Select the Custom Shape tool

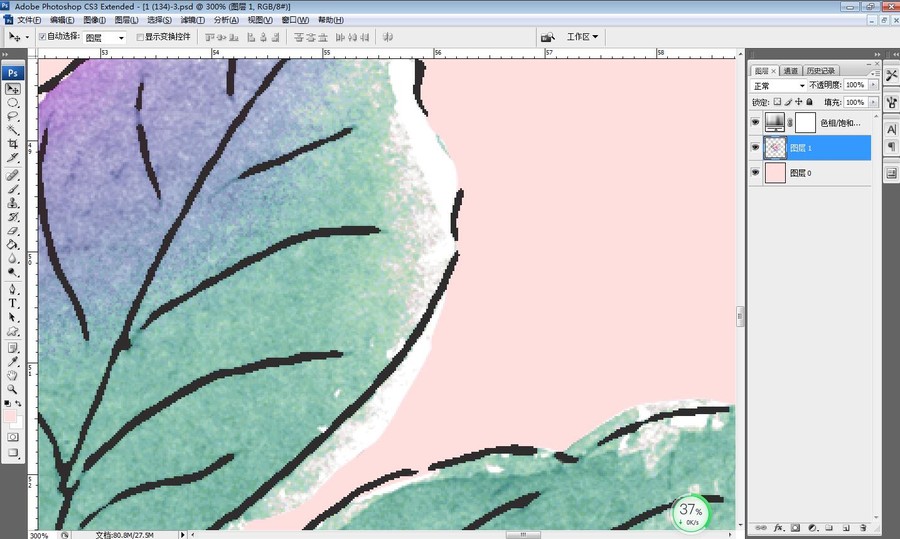13,331
